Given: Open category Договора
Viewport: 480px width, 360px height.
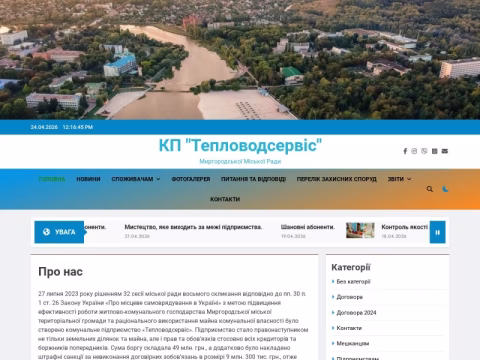Looking at the screenshot, I should [x=350, y=297].
